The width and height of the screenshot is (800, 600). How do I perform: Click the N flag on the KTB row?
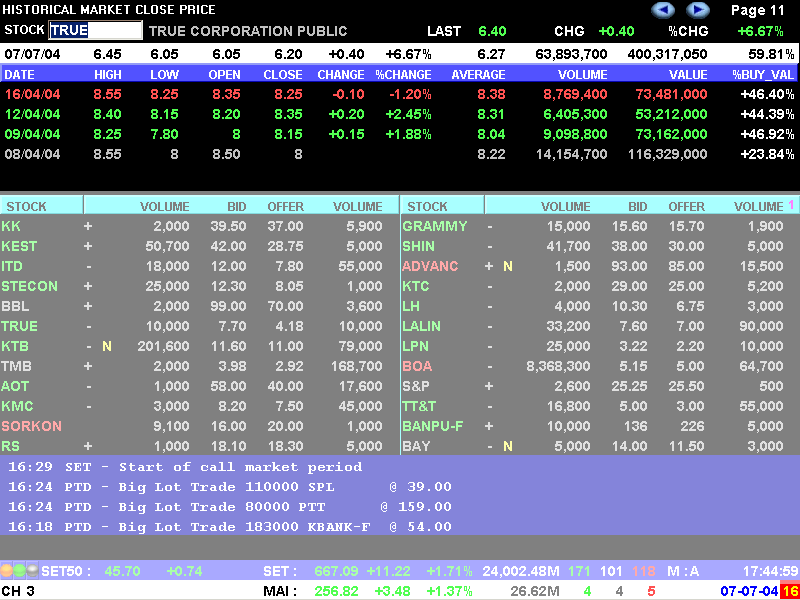[107, 346]
